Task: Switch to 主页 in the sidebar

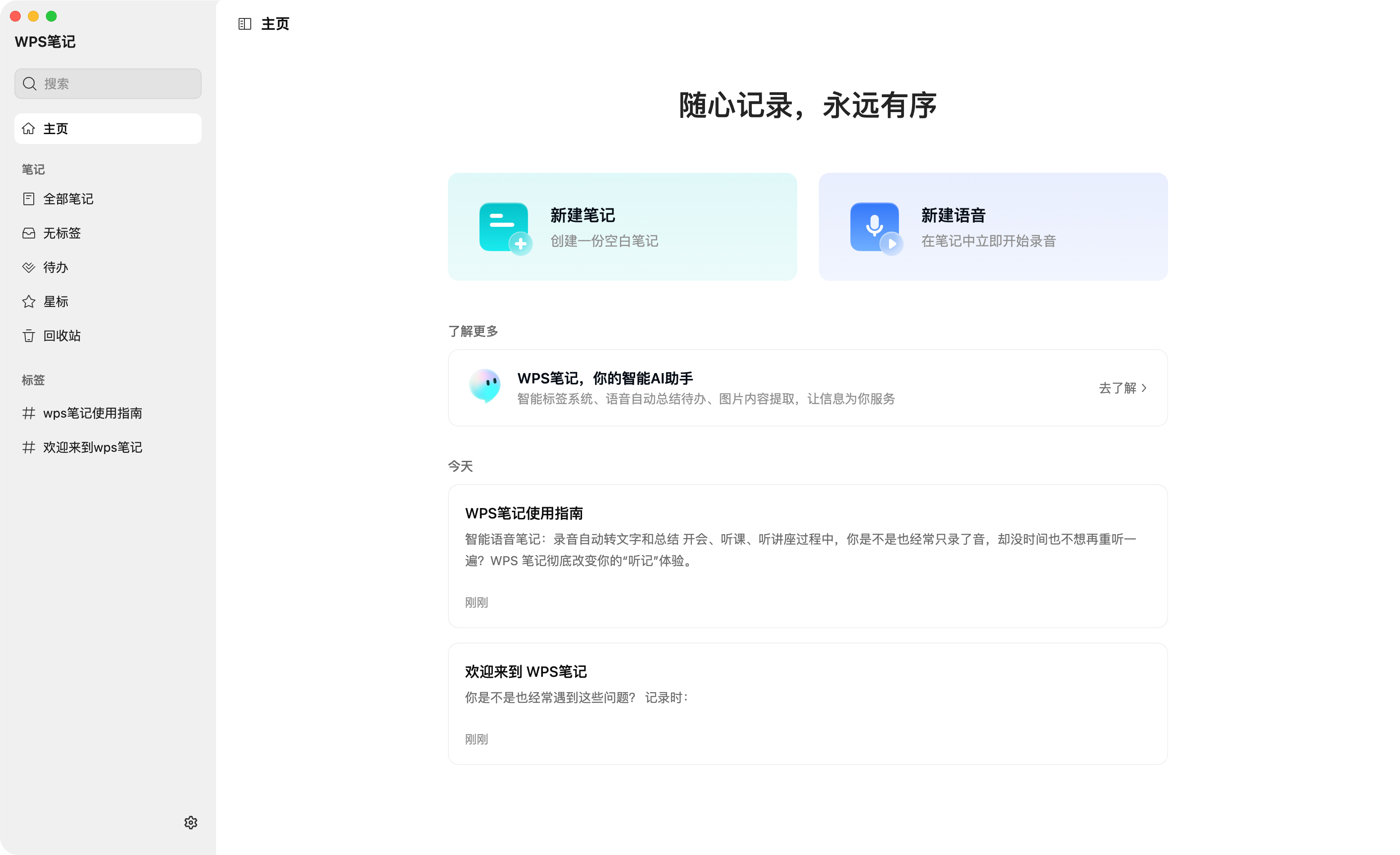Action: 55,128
